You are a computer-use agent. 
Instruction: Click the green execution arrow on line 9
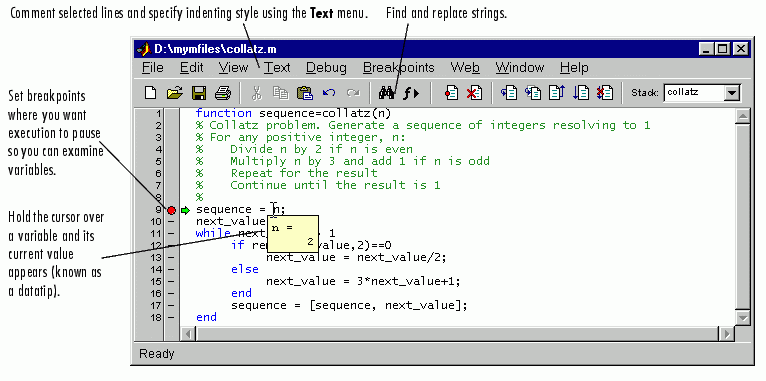pyautogui.click(x=185, y=211)
